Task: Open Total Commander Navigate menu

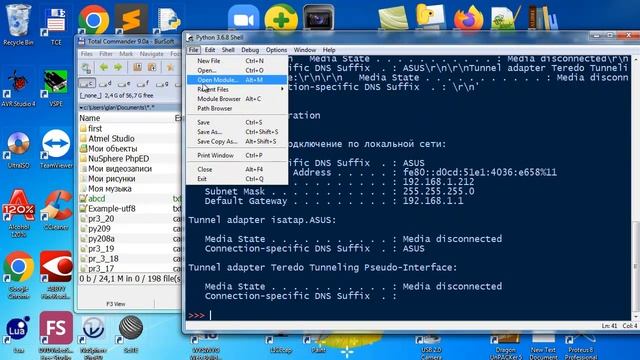Action: tap(151, 54)
